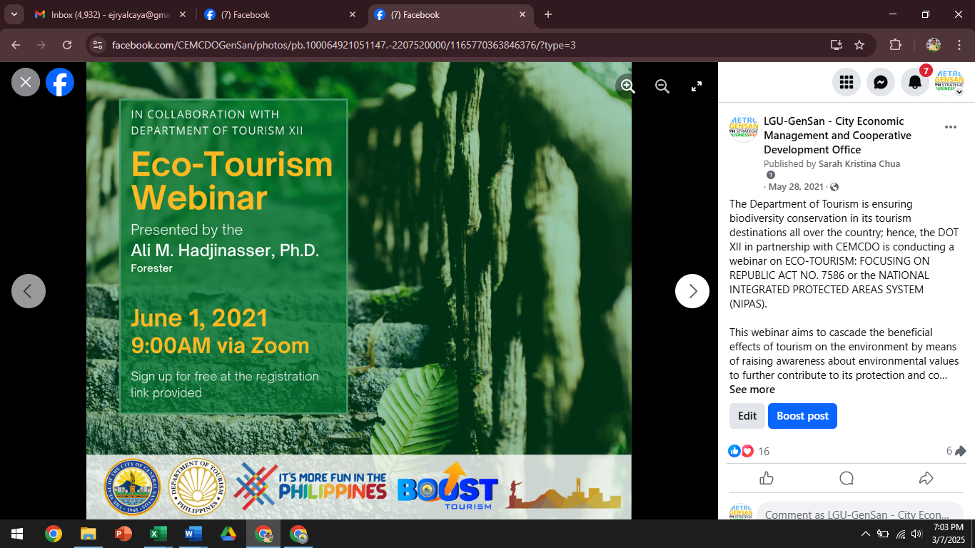Click the Boost post button
The image size is (977, 550).
point(803,416)
